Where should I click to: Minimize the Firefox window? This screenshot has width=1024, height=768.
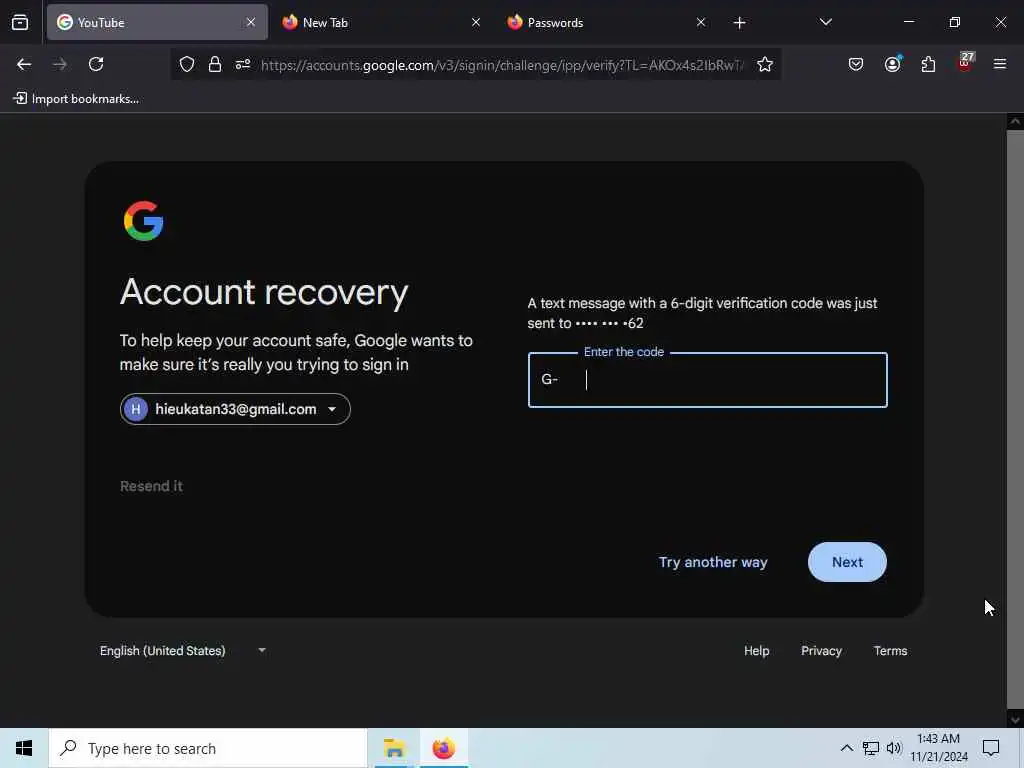click(x=908, y=22)
